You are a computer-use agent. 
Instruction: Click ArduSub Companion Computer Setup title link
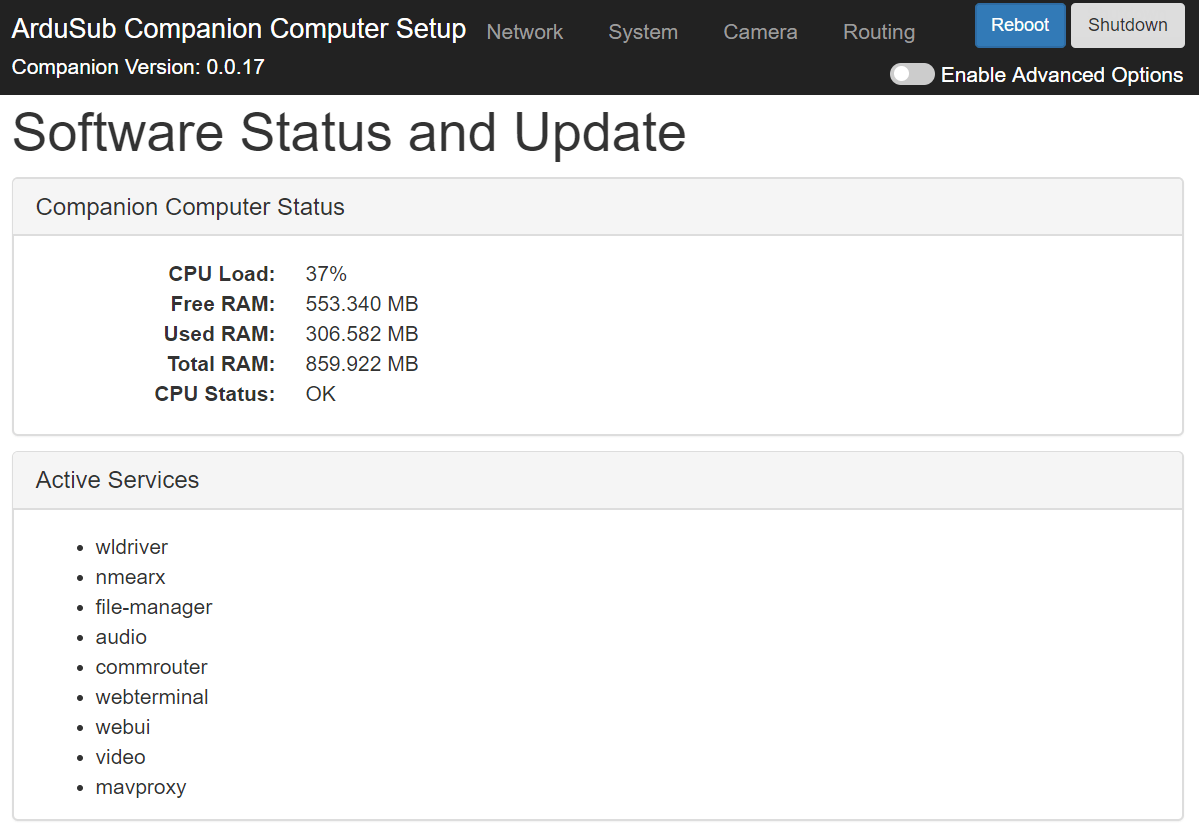click(x=239, y=28)
